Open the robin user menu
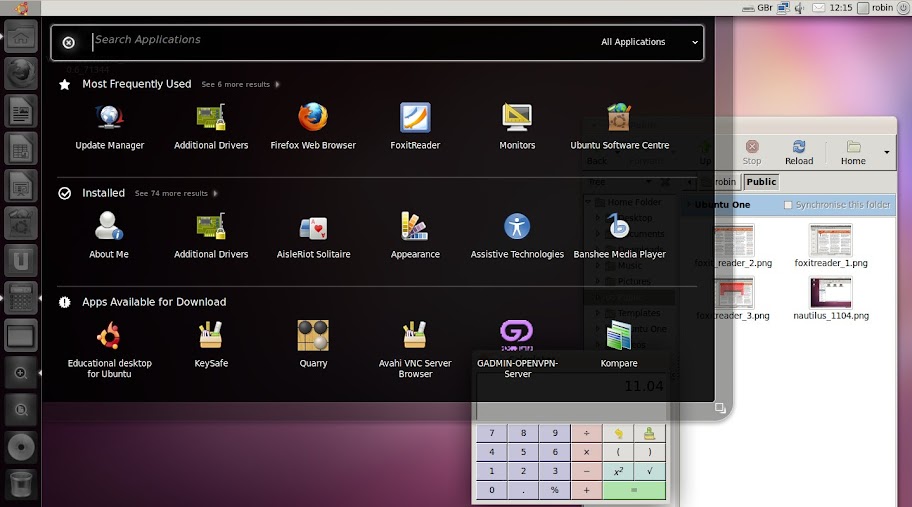 tap(875, 8)
